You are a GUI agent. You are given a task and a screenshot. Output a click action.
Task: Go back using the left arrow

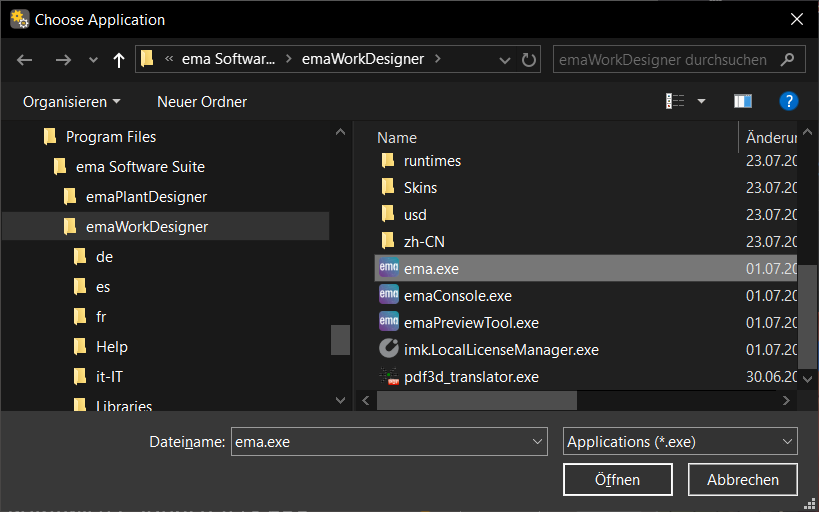[24, 60]
